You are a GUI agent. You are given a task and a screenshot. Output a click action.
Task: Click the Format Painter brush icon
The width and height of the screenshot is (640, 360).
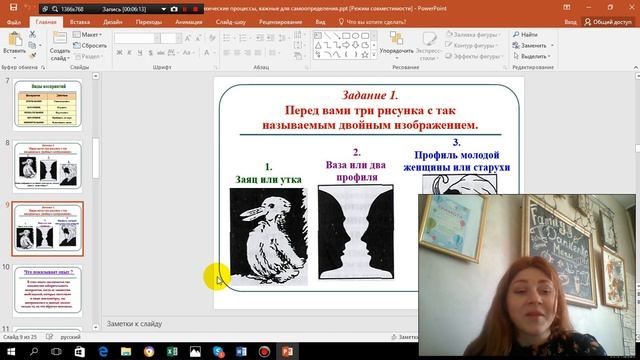tap(32, 55)
